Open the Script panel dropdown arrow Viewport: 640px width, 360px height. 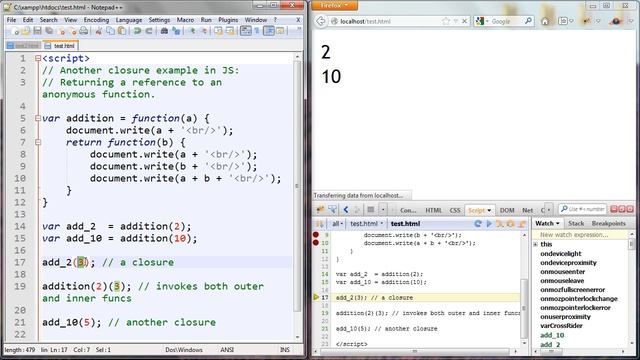point(489,210)
